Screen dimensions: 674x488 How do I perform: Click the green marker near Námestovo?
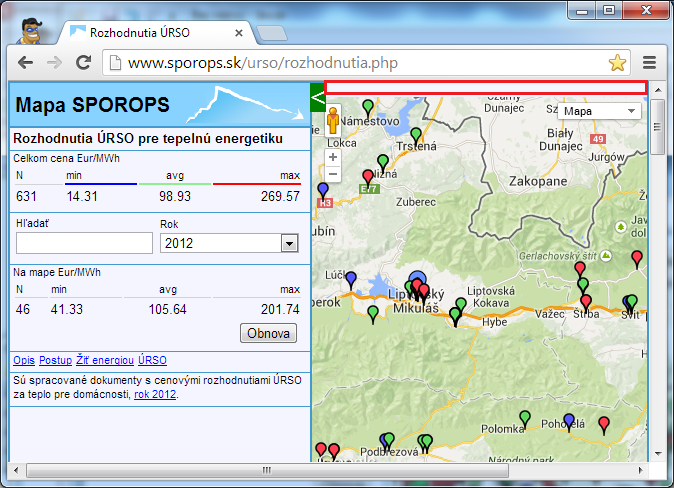[368, 107]
